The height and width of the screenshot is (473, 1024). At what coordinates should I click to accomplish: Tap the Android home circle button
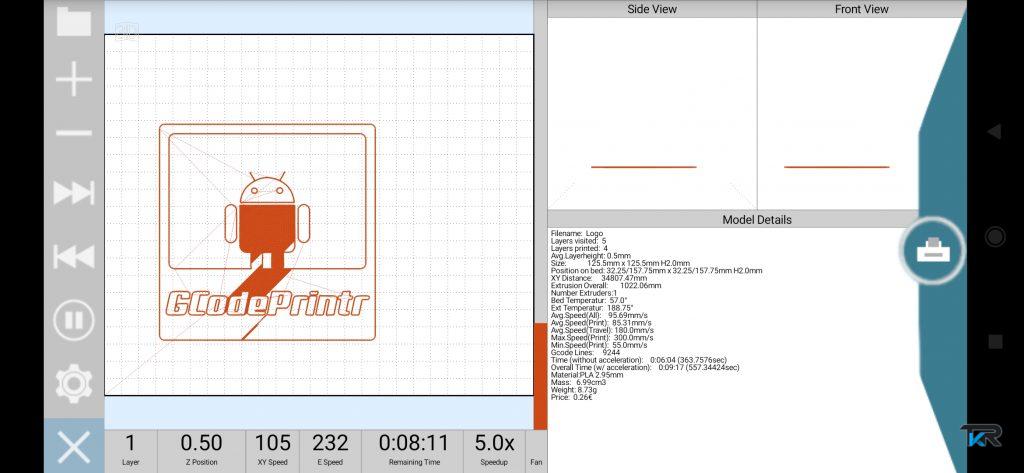click(995, 236)
